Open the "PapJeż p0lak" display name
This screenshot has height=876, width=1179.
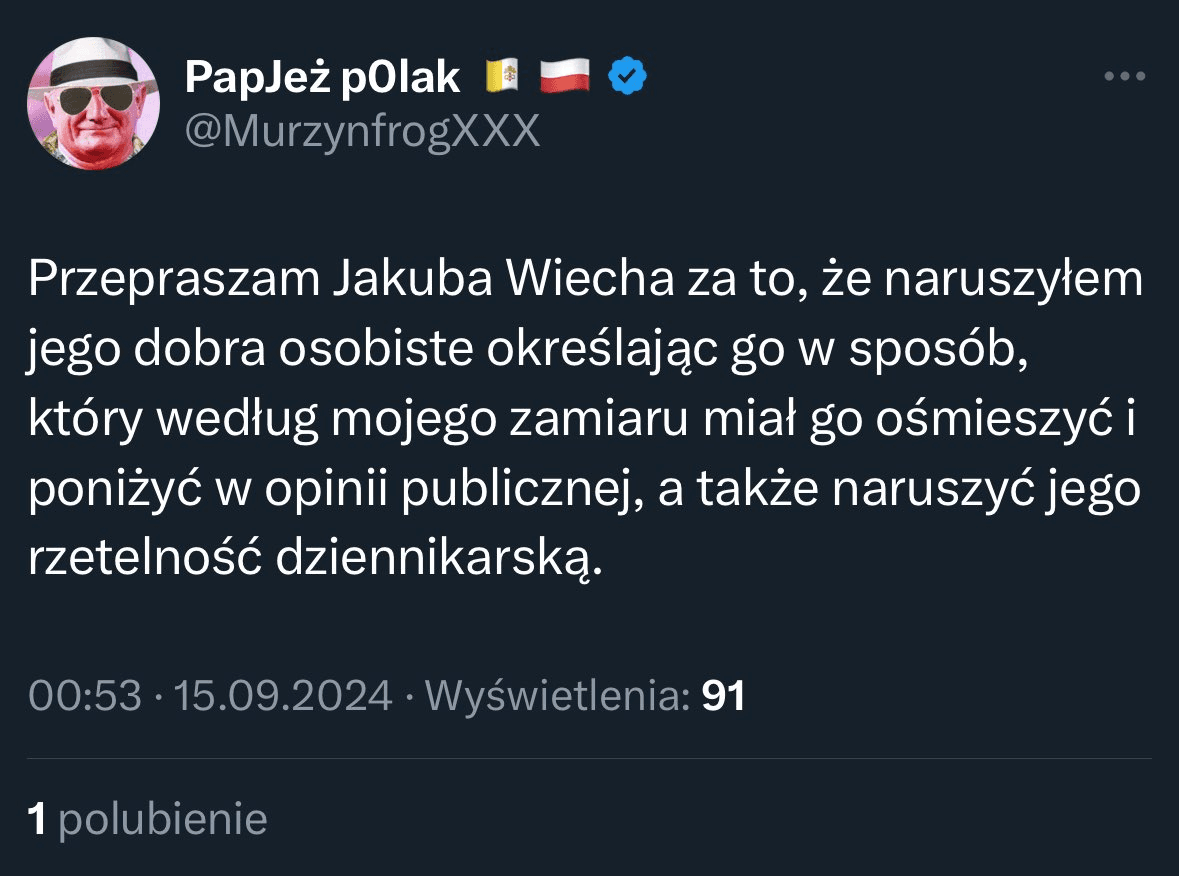pyautogui.click(x=322, y=76)
